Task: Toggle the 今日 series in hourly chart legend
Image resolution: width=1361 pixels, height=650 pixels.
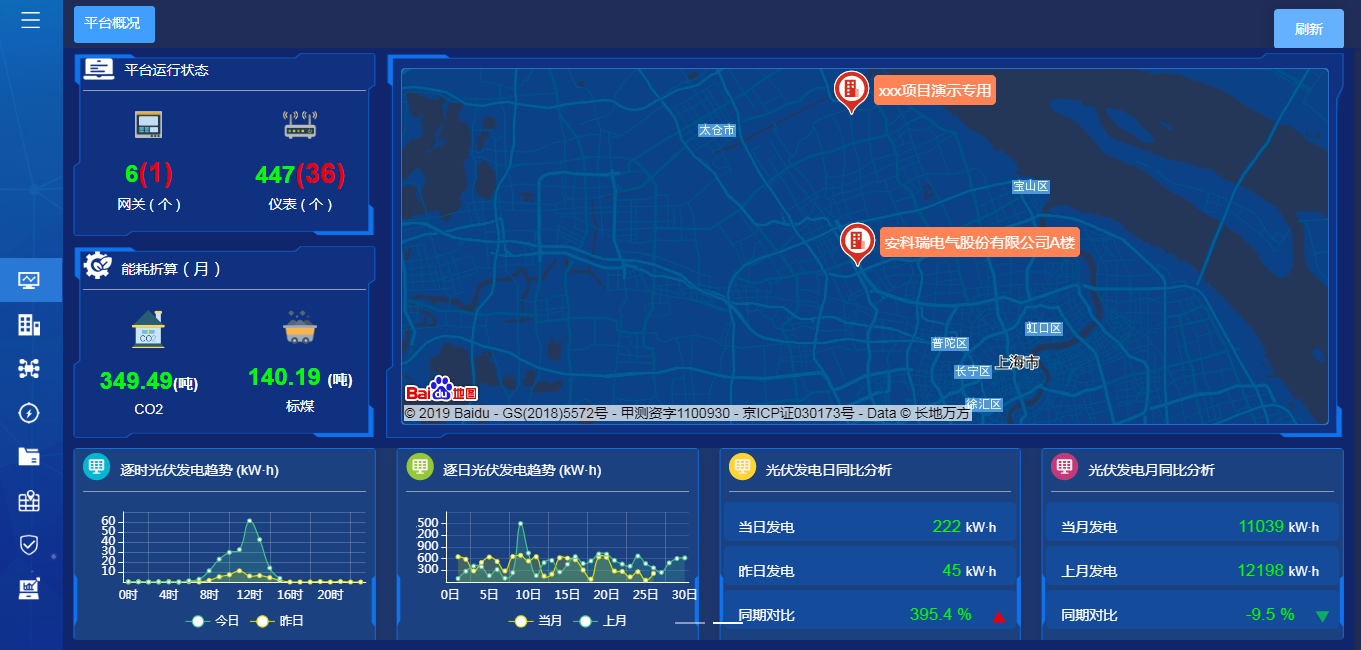Action: tap(213, 621)
